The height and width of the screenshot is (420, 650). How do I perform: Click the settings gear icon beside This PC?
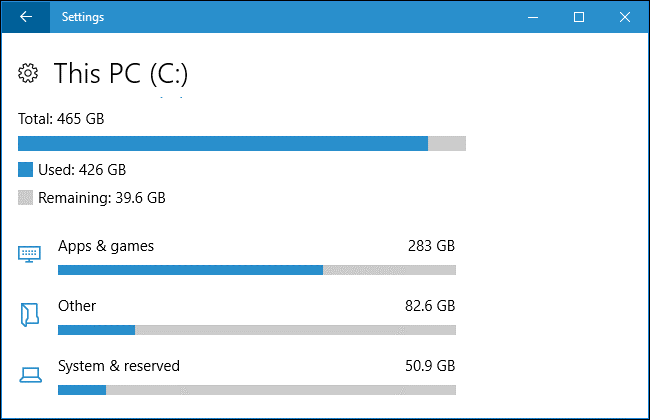tap(29, 73)
